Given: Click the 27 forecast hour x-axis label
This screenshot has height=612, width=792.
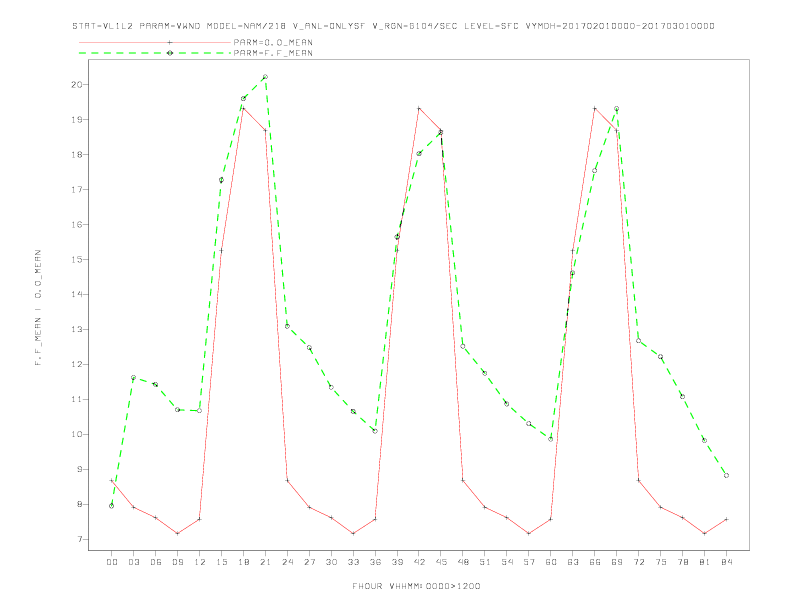Looking at the screenshot, I should (309, 562).
